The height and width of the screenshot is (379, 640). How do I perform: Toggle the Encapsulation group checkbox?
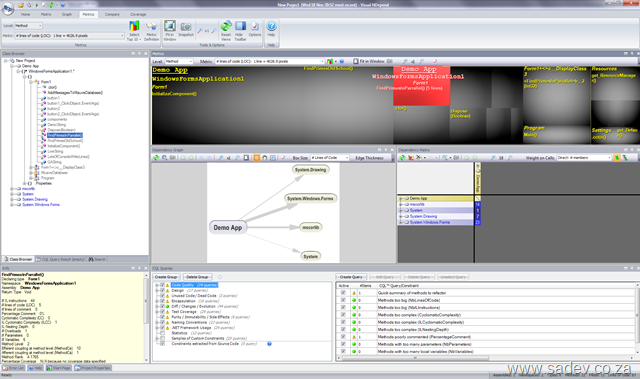click(x=162, y=301)
